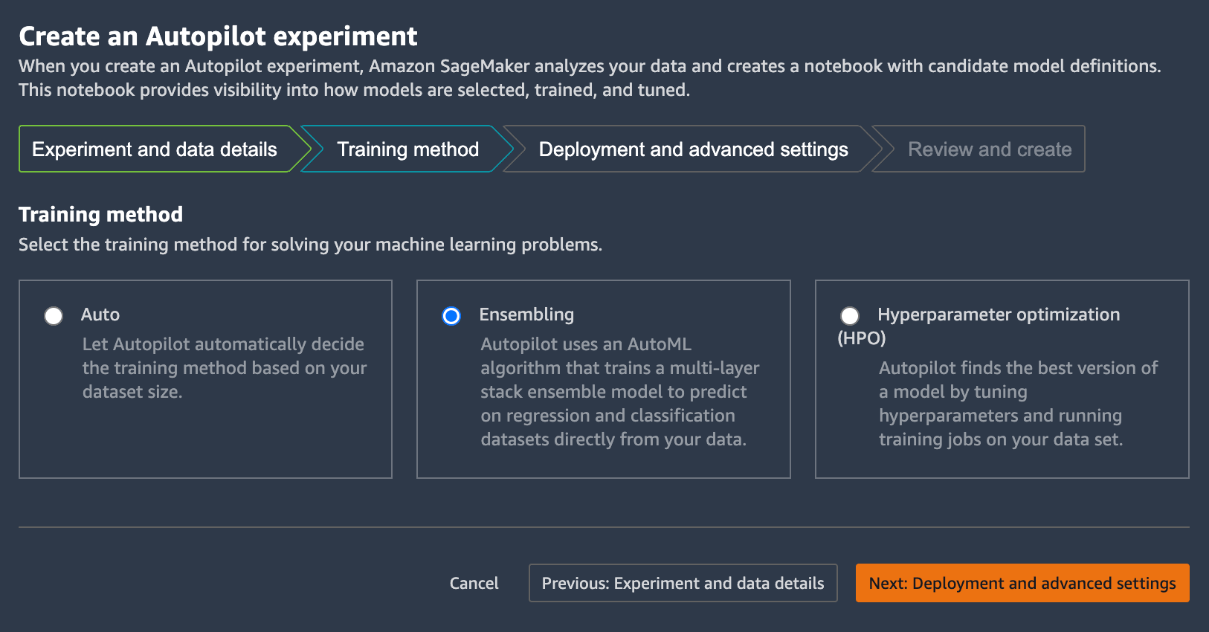Image resolution: width=1209 pixels, height=632 pixels.
Task: Click the HPO card description text
Action: click(x=1017, y=404)
